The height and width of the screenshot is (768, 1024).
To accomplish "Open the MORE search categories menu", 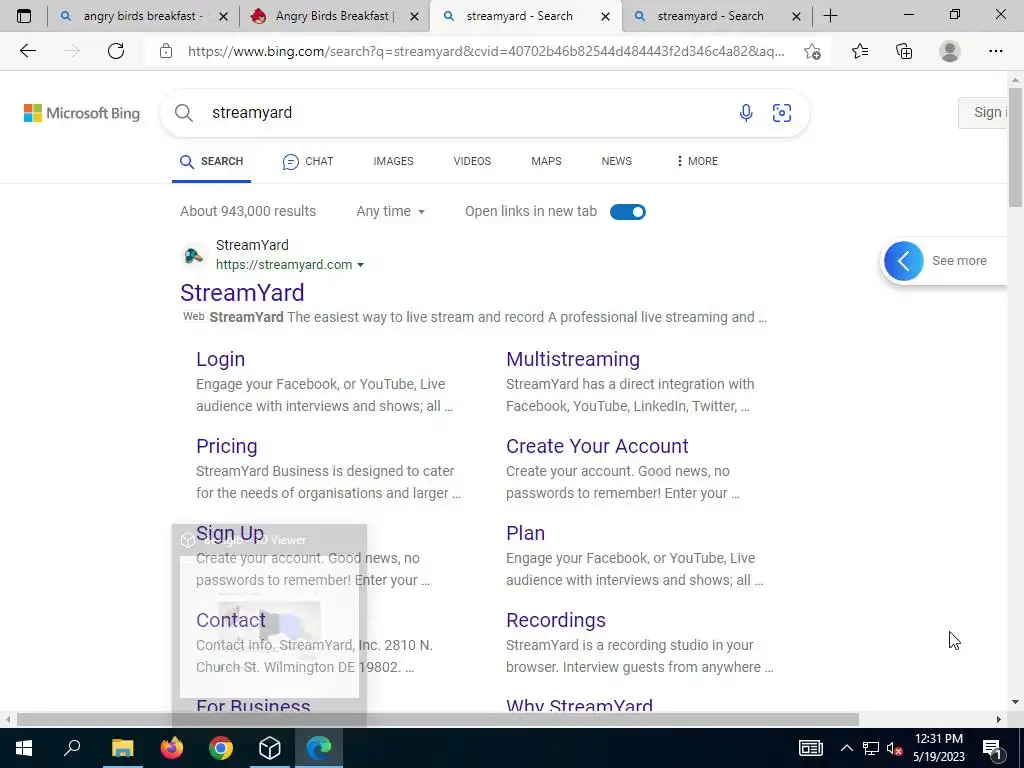I will tap(697, 161).
